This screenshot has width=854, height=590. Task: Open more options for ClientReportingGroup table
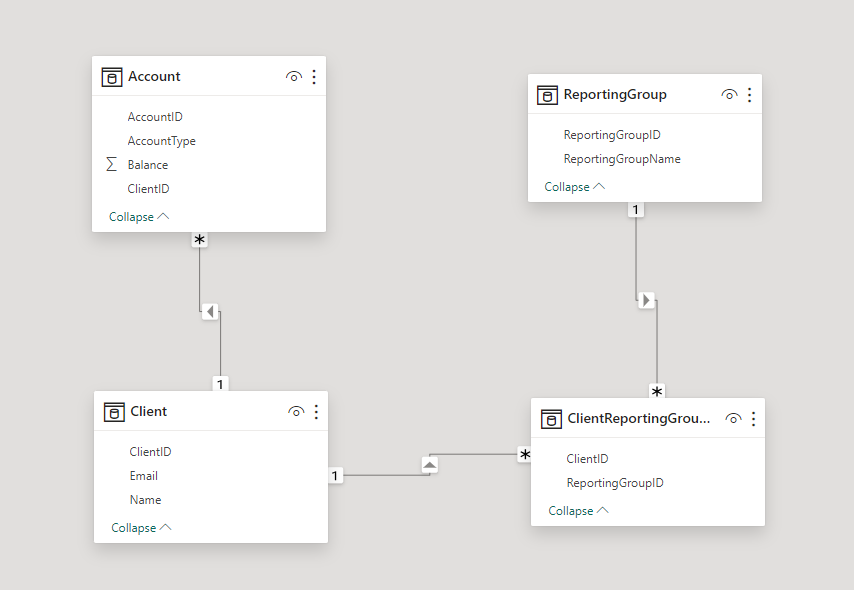point(754,419)
